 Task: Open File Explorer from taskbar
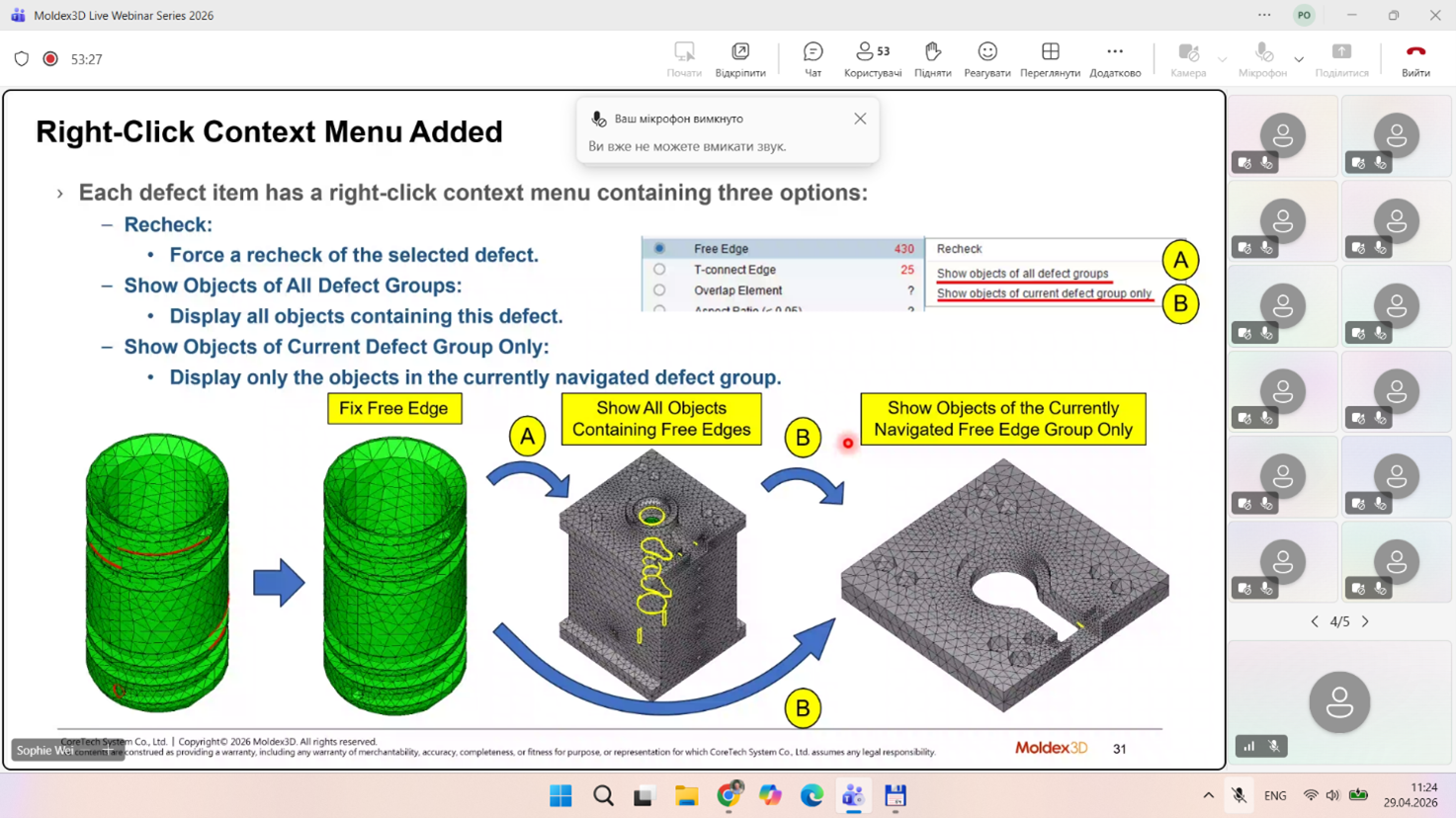point(686,795)
